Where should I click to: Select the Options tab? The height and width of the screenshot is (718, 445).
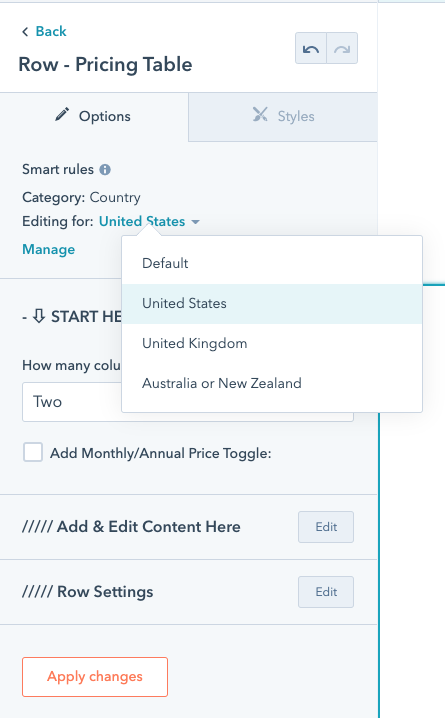[x=94, y=117]
